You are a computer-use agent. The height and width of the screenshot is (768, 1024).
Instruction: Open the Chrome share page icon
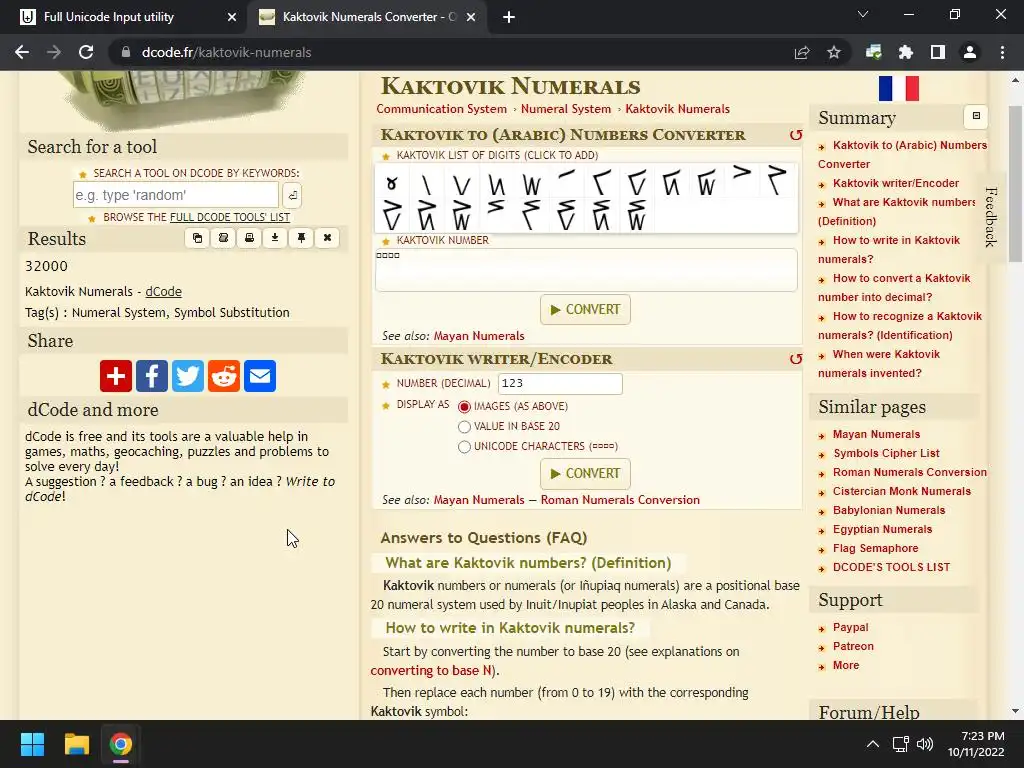(802, 52)
